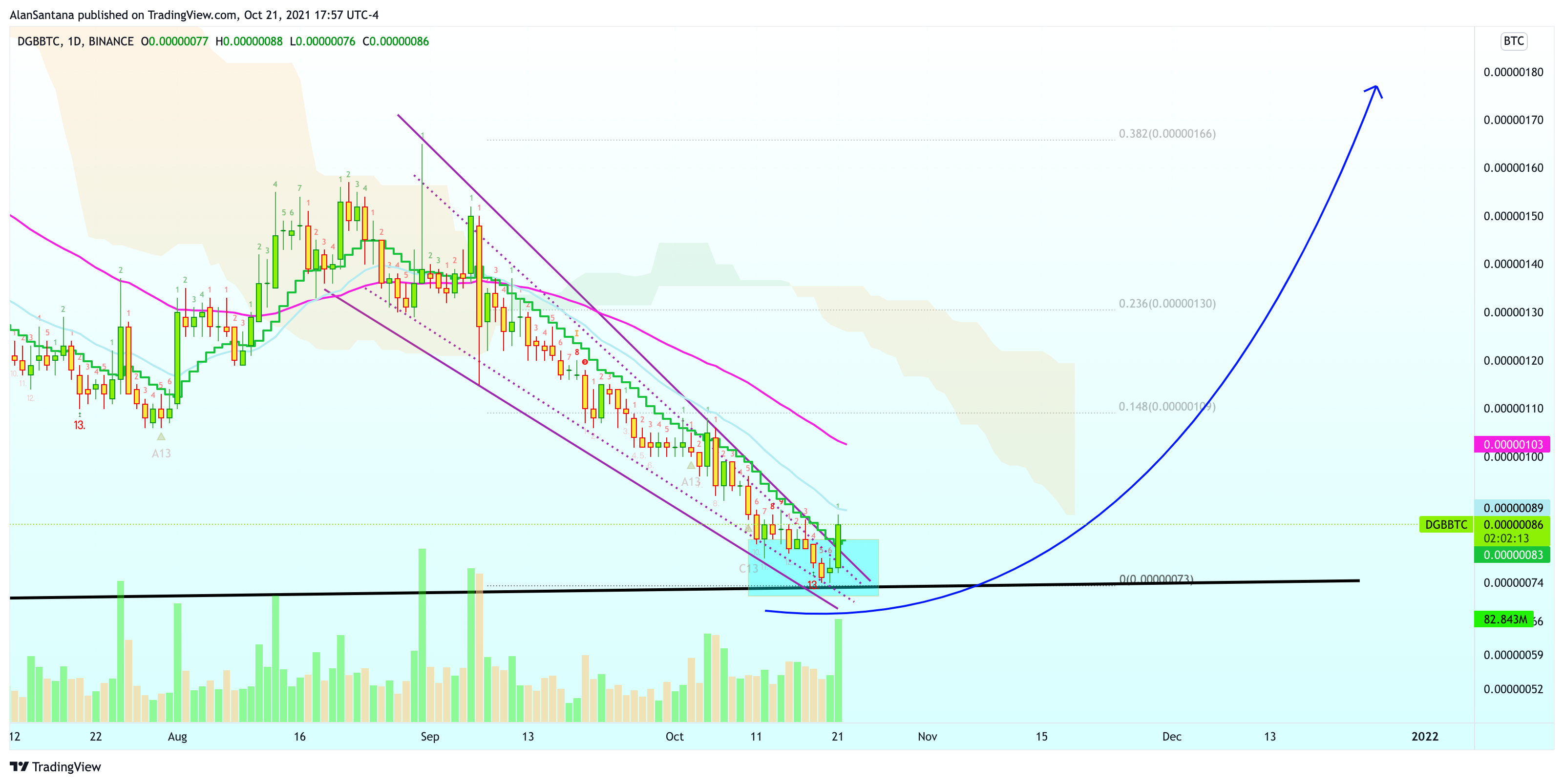The width and height of the screenshot is (1564, 784).
Task: Click the opening price O0.00000077 value
Action: 174,41
